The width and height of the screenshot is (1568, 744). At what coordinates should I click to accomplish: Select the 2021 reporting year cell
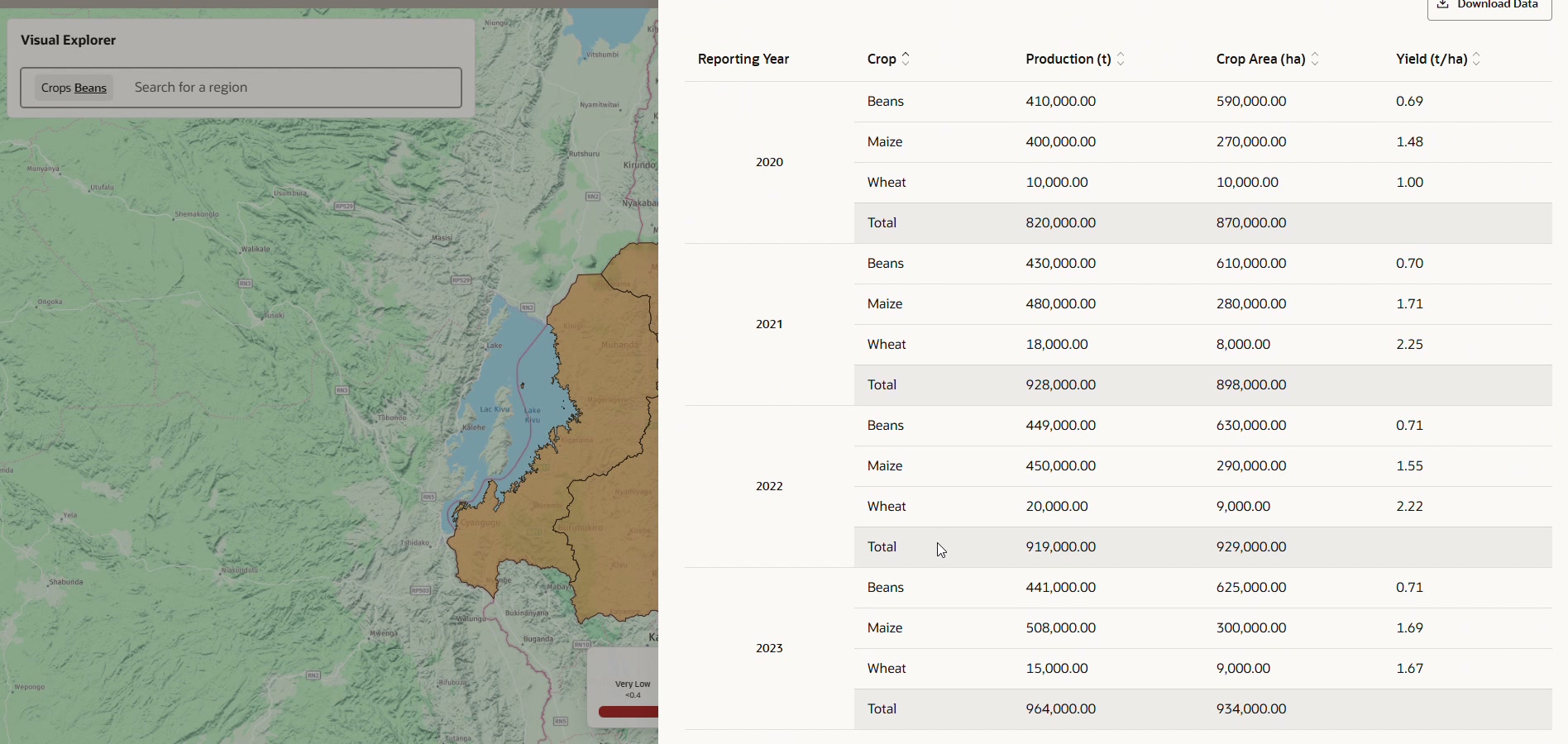click(x=769, y=324)
